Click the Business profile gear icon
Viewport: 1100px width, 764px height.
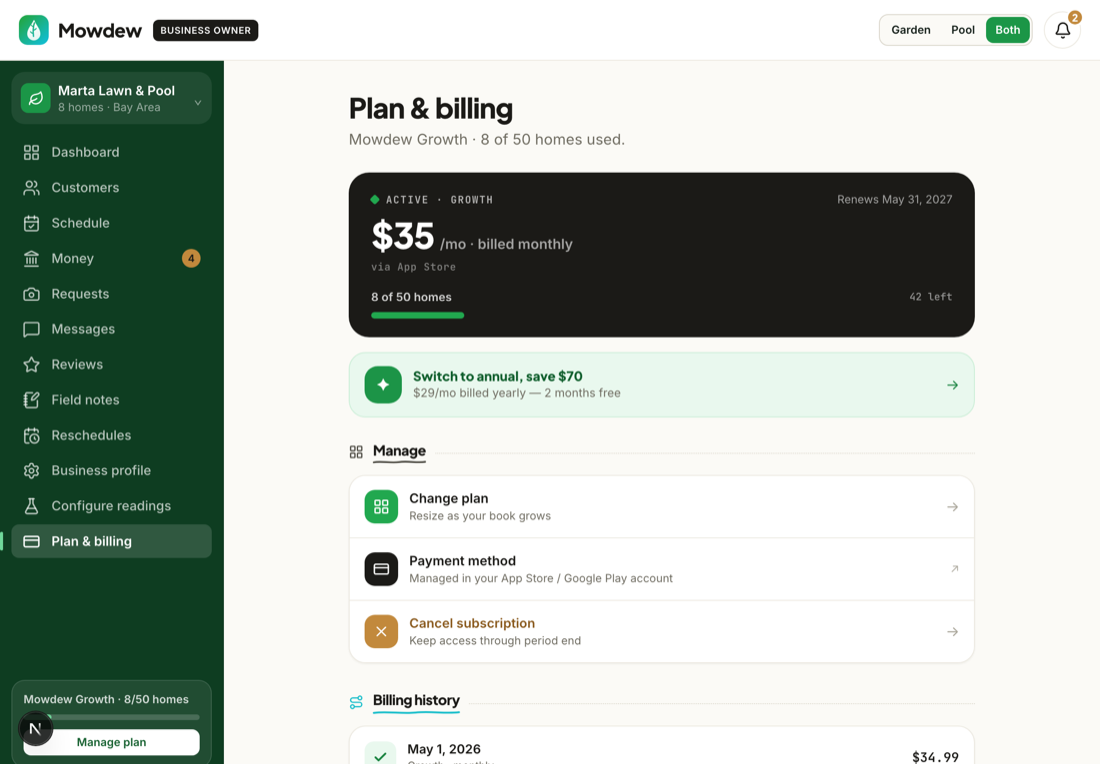[x=32, y=471]
